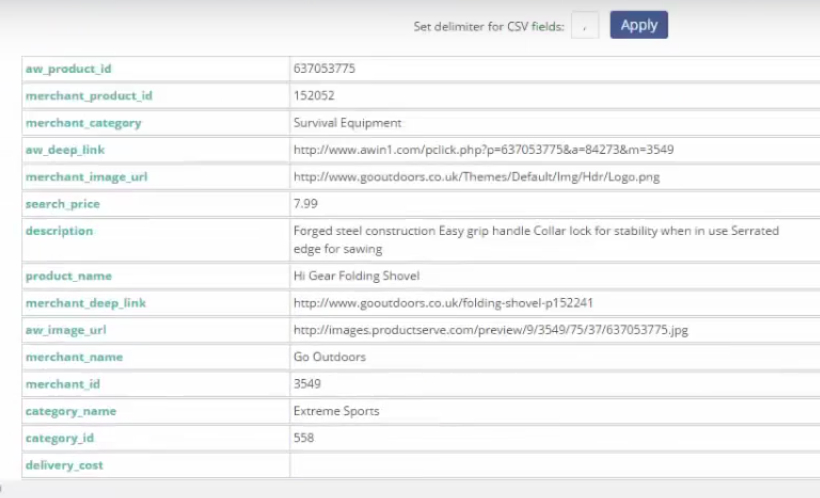This screenshot has height=498, width=820.
Task: Click the CSV delimiter input field
Action: point(585,26)
